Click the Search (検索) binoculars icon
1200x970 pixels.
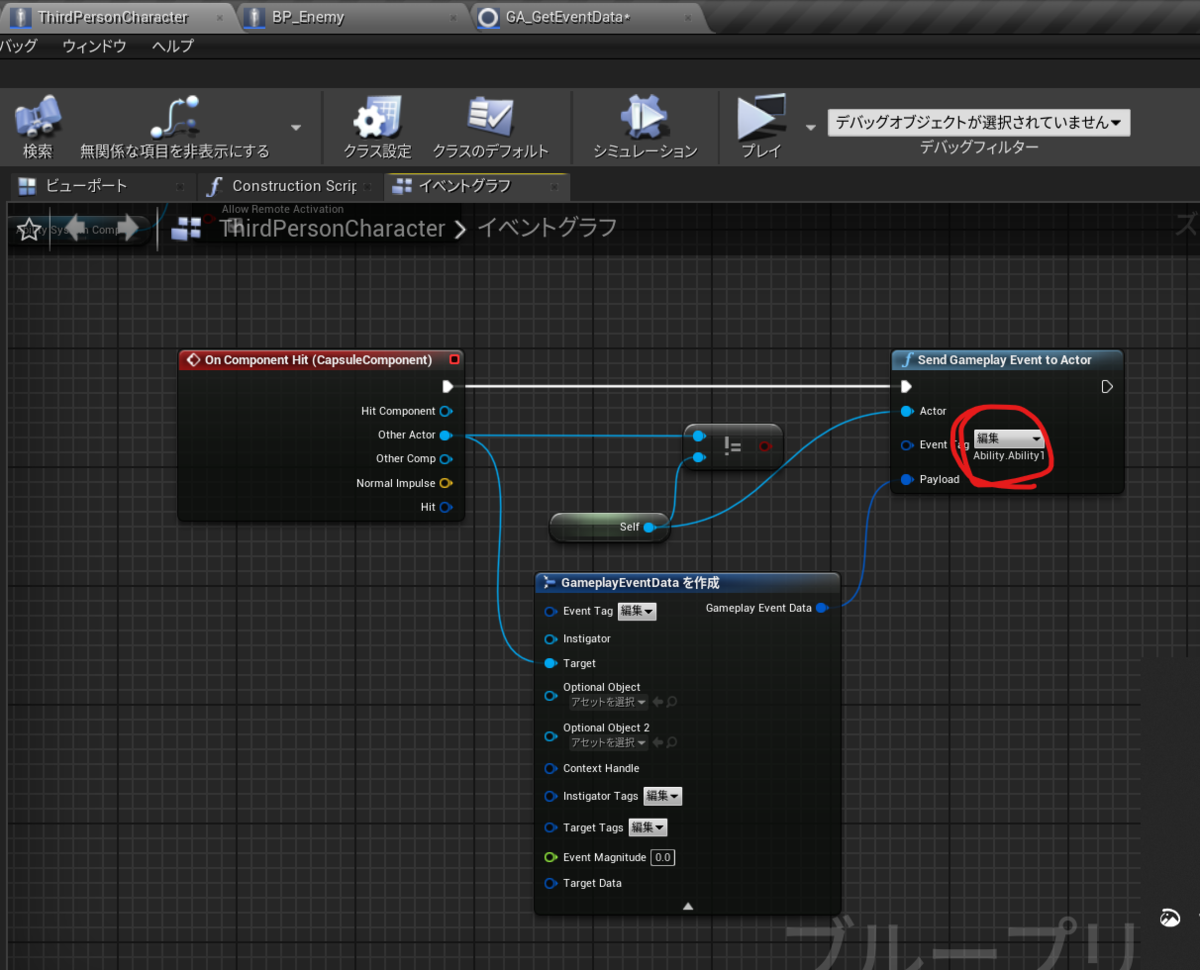38,118
